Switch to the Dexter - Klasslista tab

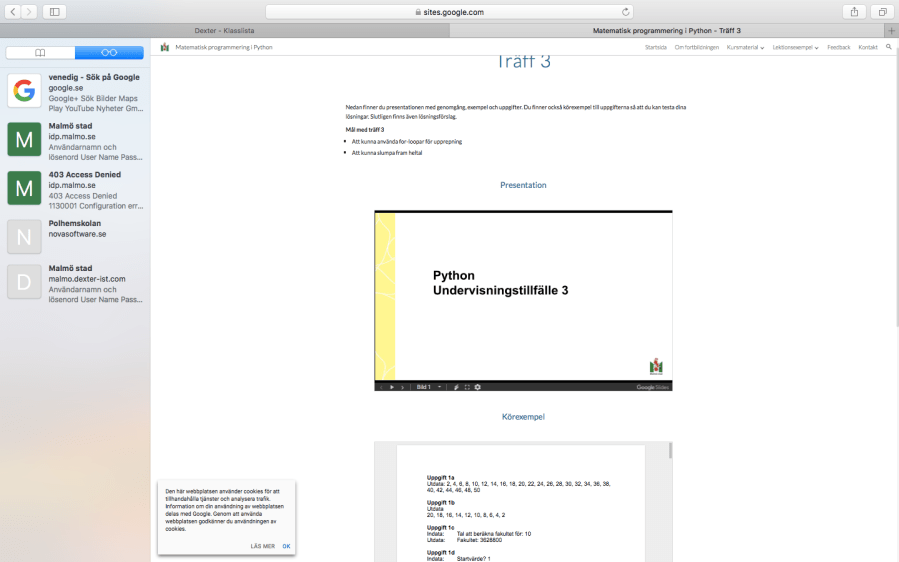(x=225, y=31)
